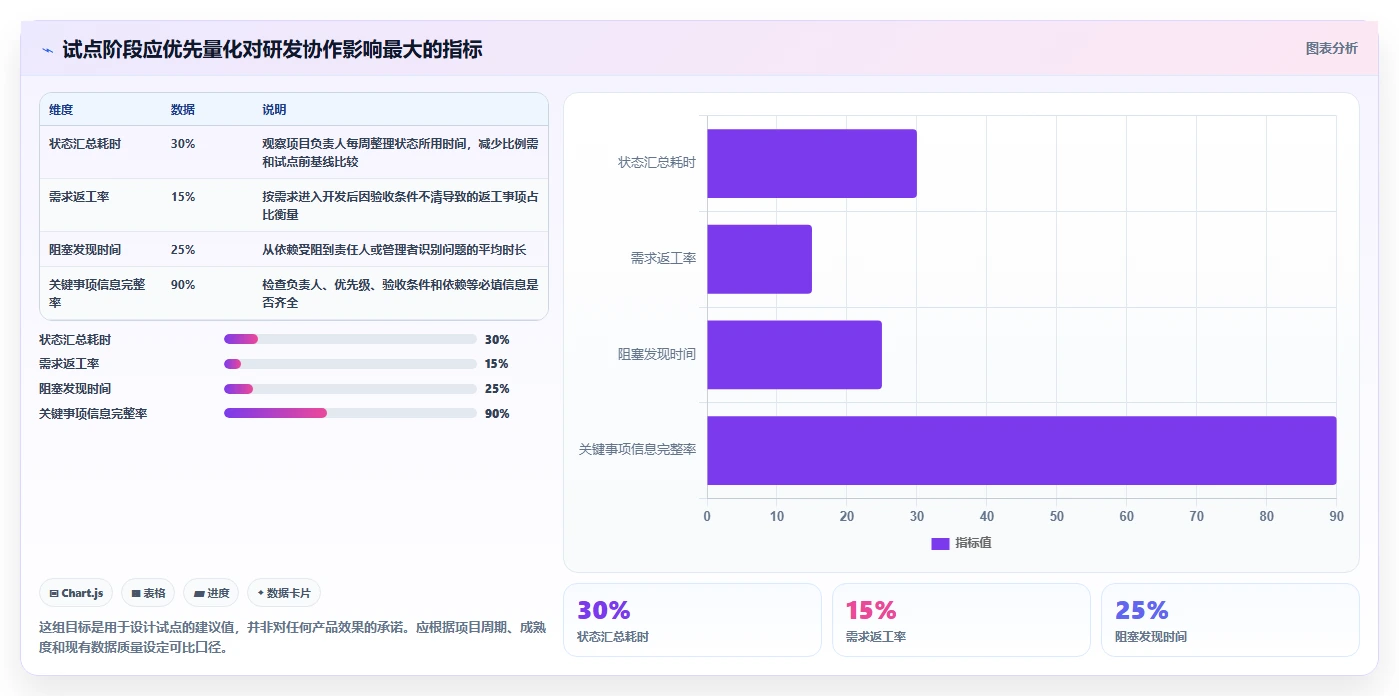Click the 阻塞发现时间 cell in the table
Image resolution: width=1399 pixels, height=696 pixels.
coord(85,250)
